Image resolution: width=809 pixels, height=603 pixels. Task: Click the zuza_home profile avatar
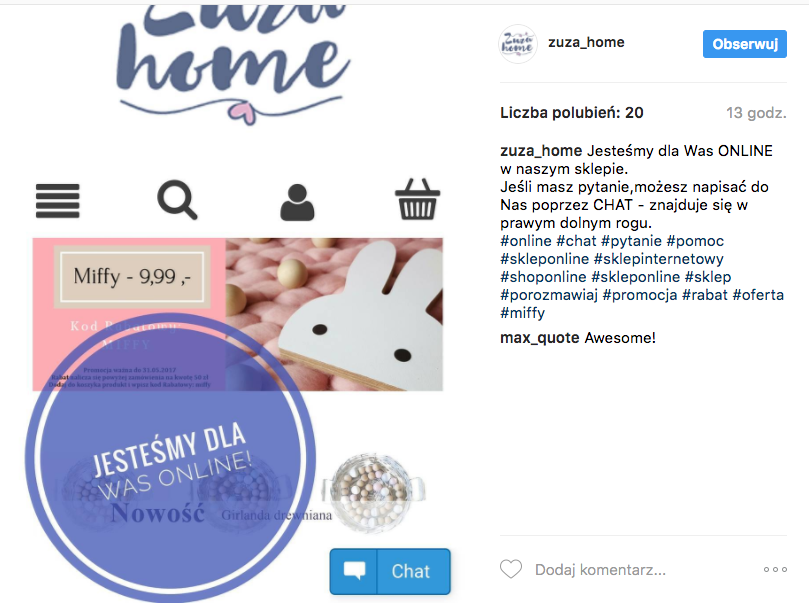(517, 43)
